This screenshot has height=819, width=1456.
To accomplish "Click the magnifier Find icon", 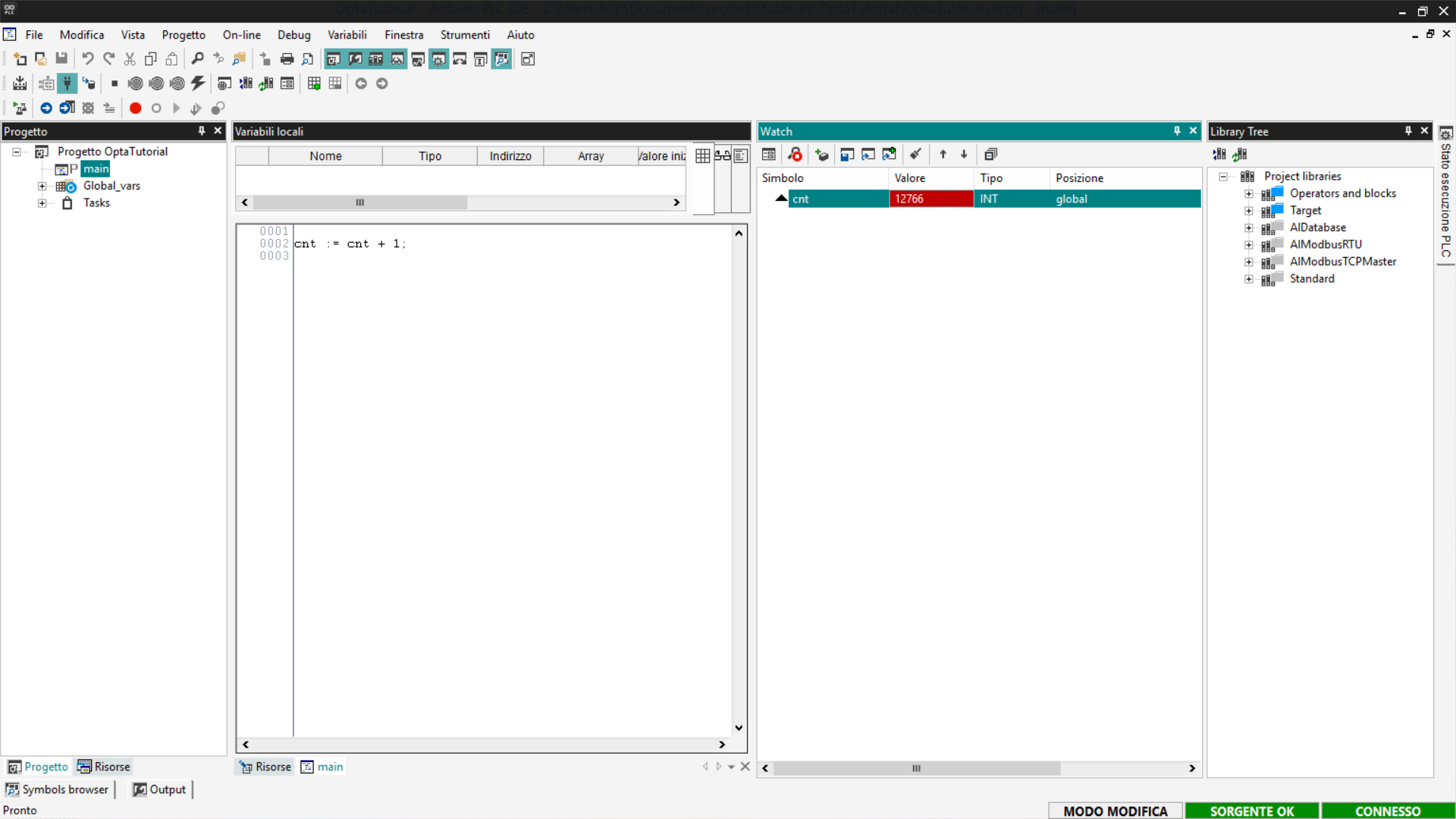I will [197, 59].
